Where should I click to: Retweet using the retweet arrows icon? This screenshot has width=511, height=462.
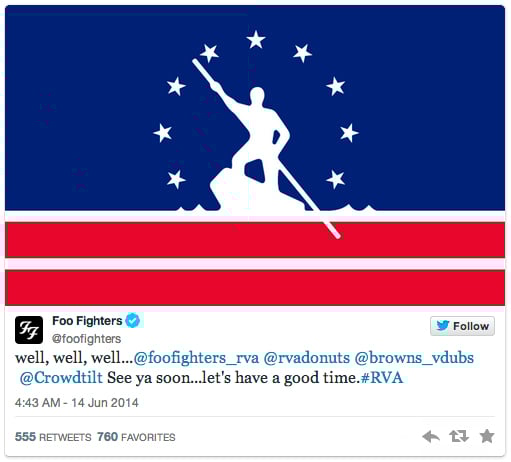pos(459,436)
